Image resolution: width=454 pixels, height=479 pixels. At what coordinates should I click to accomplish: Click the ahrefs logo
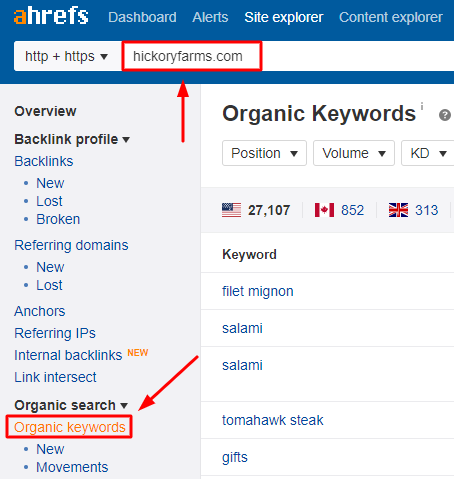[51, 16]
